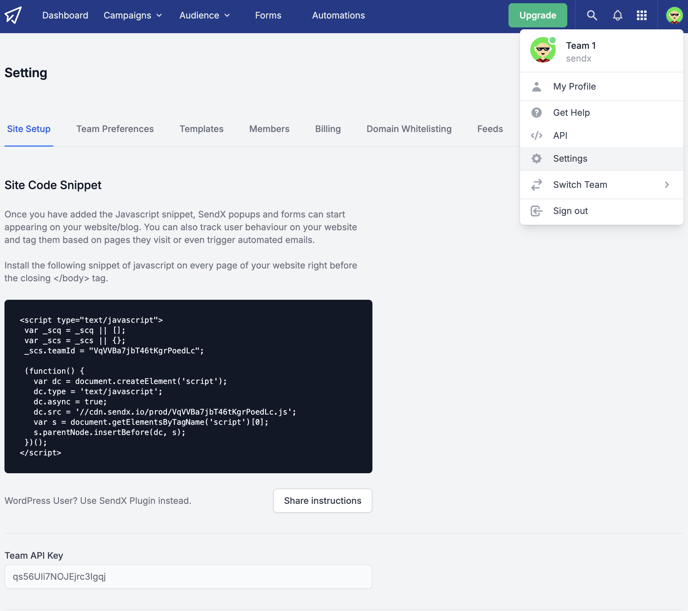Click the Team 1 avatar in dropdown
Image resolution: width=688 pixels, height=611 pixels.
543,50
